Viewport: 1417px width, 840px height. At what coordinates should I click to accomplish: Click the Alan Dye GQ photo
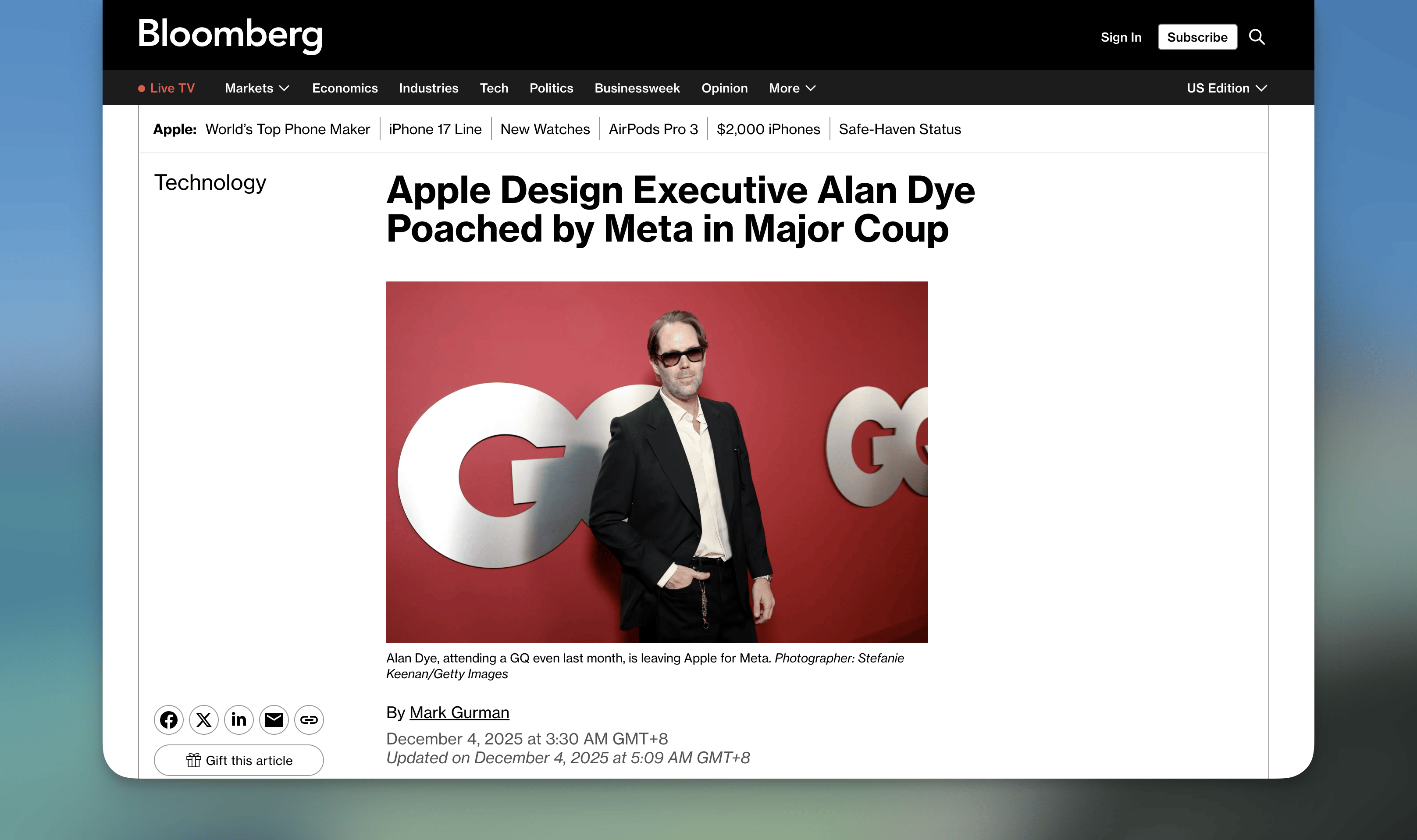pos(656,461)
